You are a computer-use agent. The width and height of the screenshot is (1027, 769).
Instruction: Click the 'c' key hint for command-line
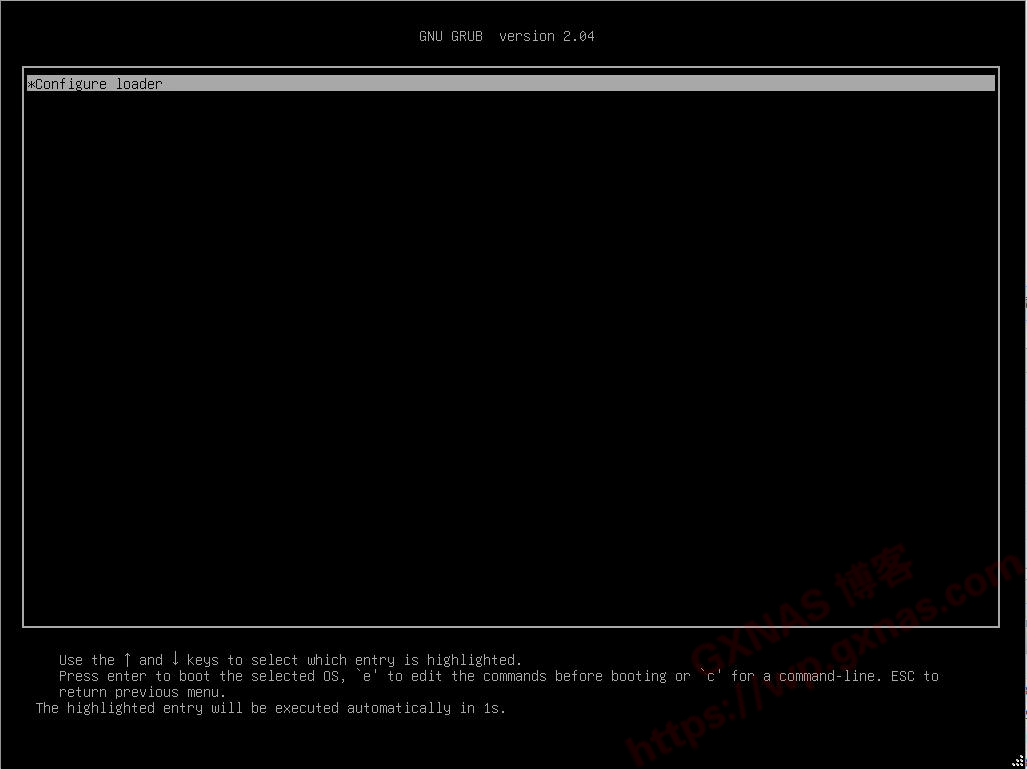pyautogui.click(x=710, y=676)
